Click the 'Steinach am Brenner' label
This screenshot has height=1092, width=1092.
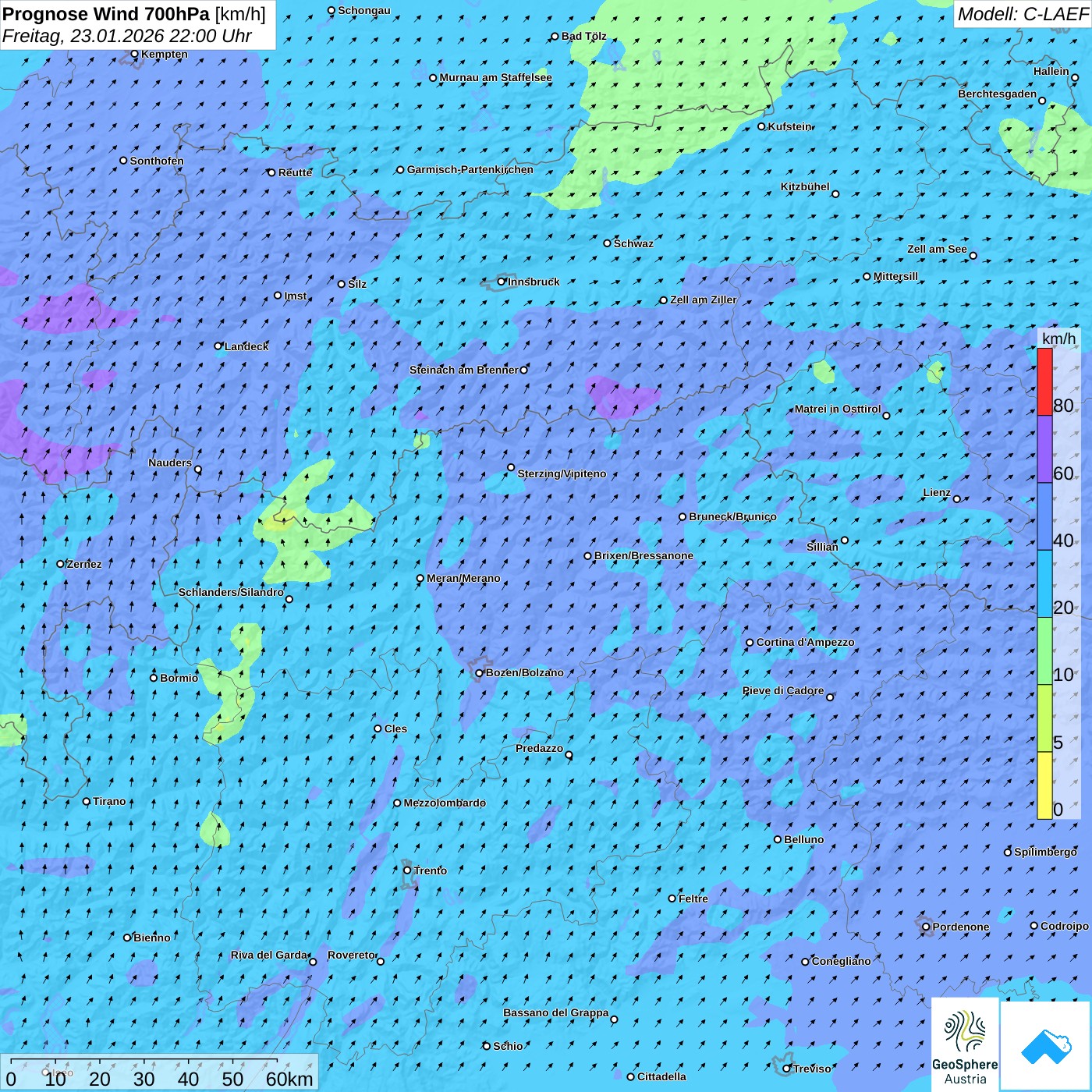point(463,370)
